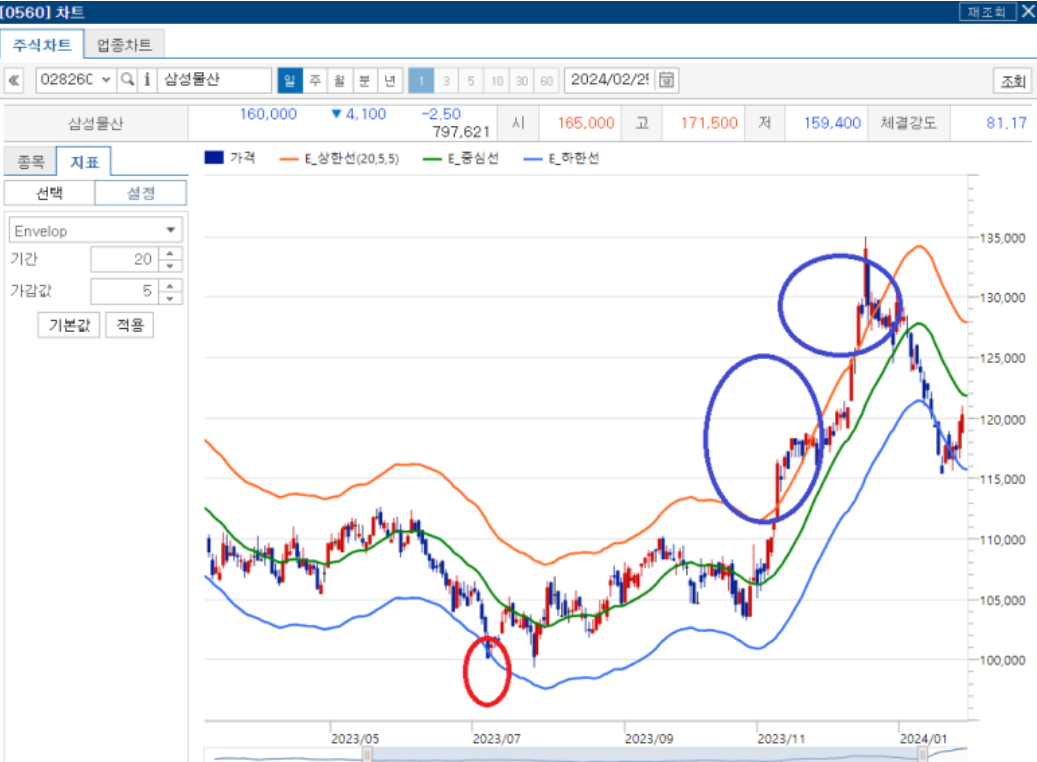Select the 설정 sub-tab
Viewport: 1037px width, 762px height.
click(x=141, y=193)
